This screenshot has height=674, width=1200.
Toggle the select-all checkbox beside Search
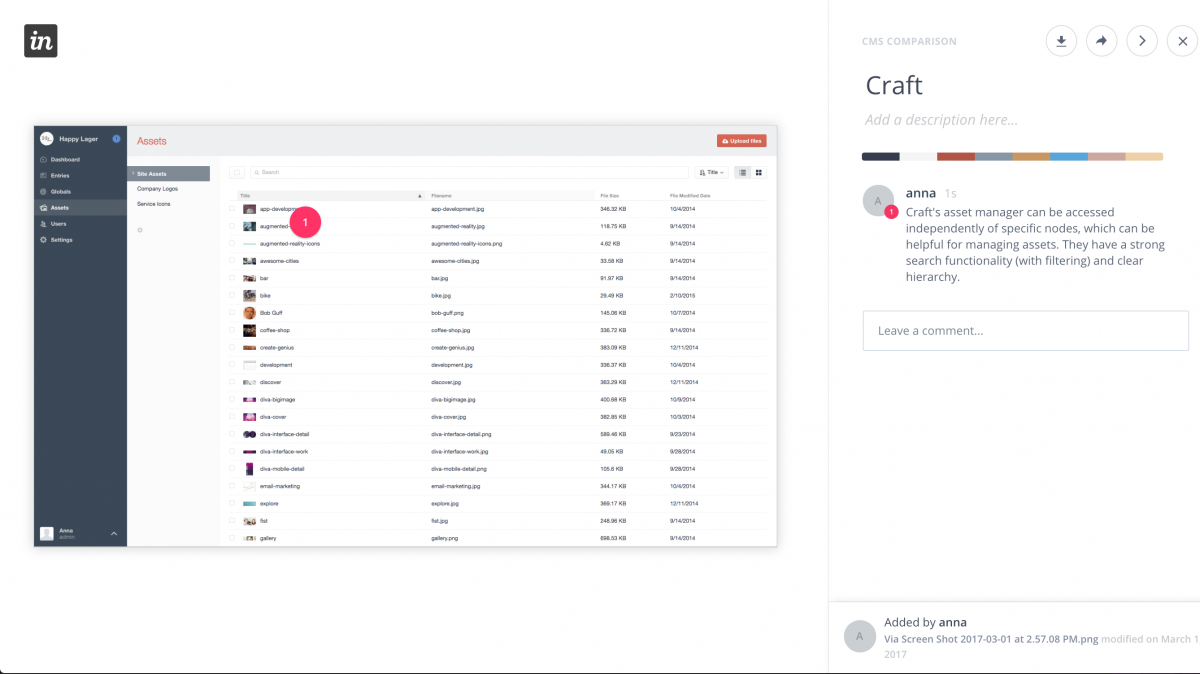pos(237,172)
